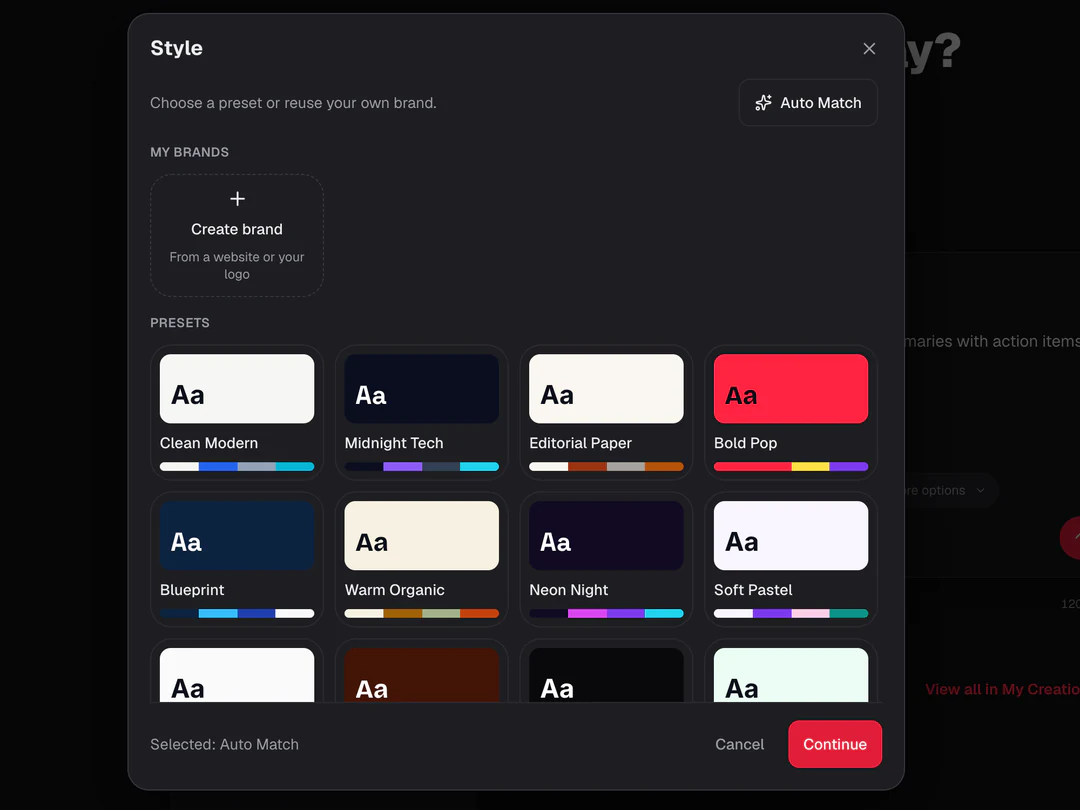Screen dimensions: 1080x810
Task: Choose the Soft Pastel preset
Action: 791,559
